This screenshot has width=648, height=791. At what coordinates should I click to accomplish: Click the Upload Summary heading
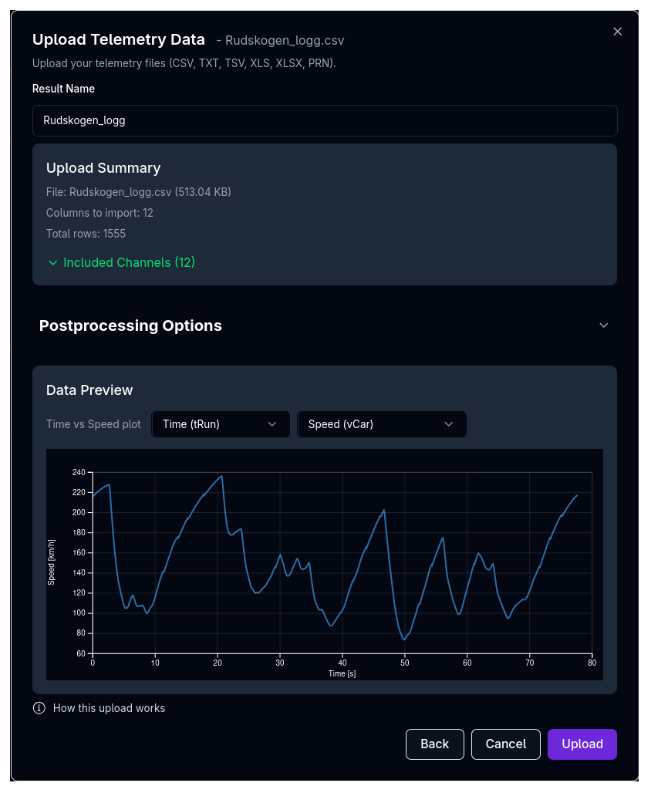click(103, 168)
